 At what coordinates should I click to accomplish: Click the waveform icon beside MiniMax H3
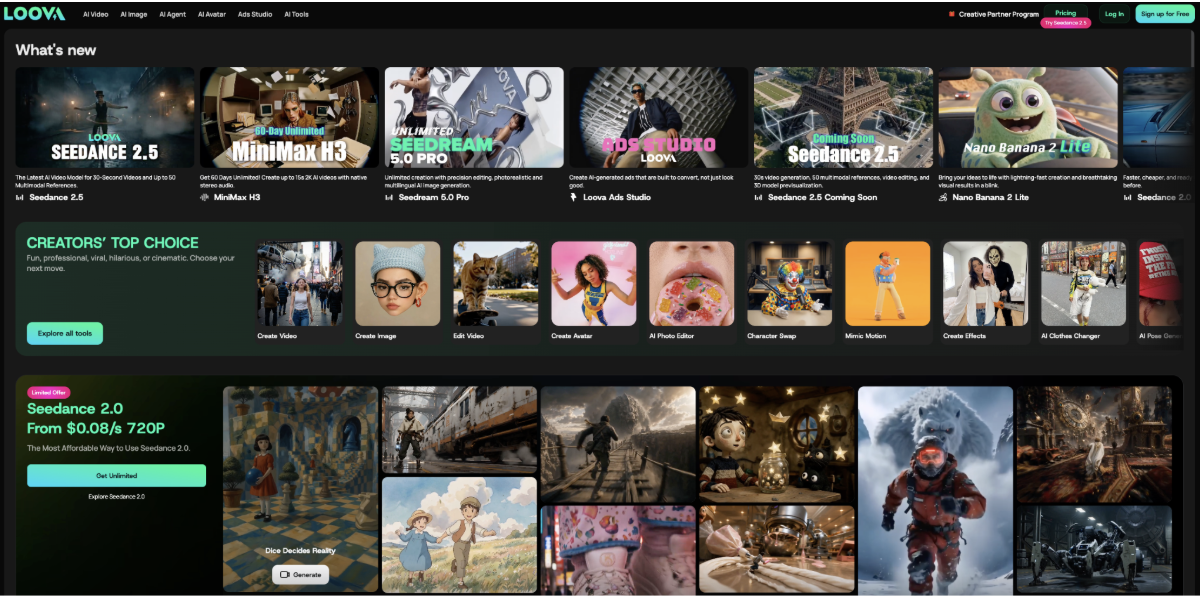pyautogui.click(x=205, y=197)
